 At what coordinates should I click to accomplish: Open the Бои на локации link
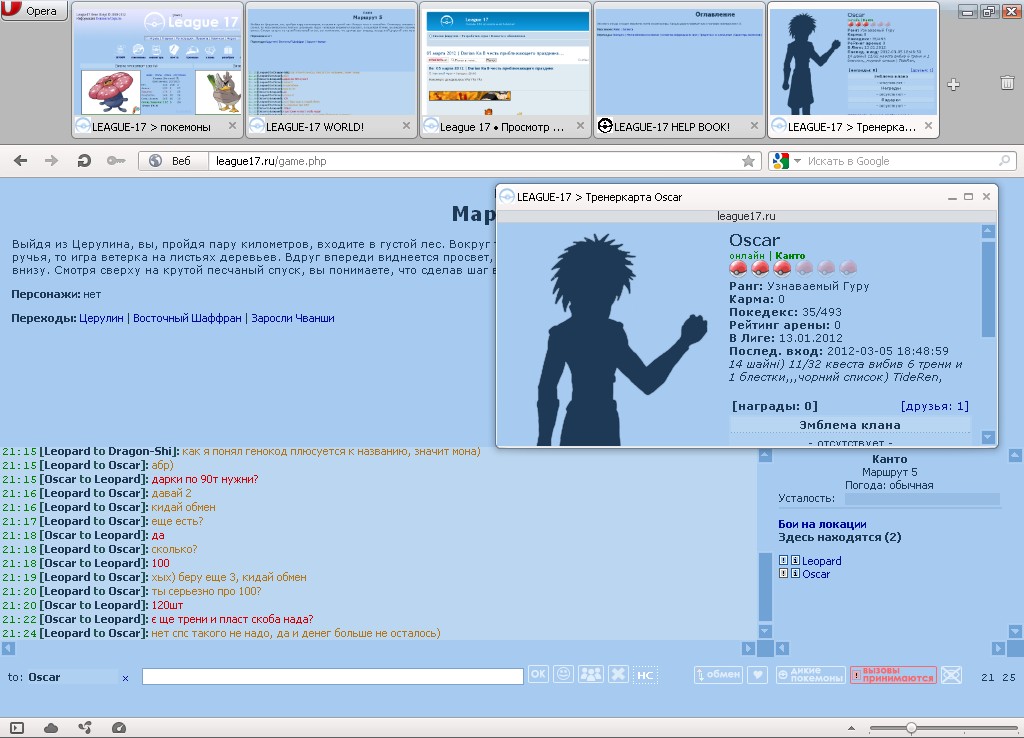[x=822, y=524]
